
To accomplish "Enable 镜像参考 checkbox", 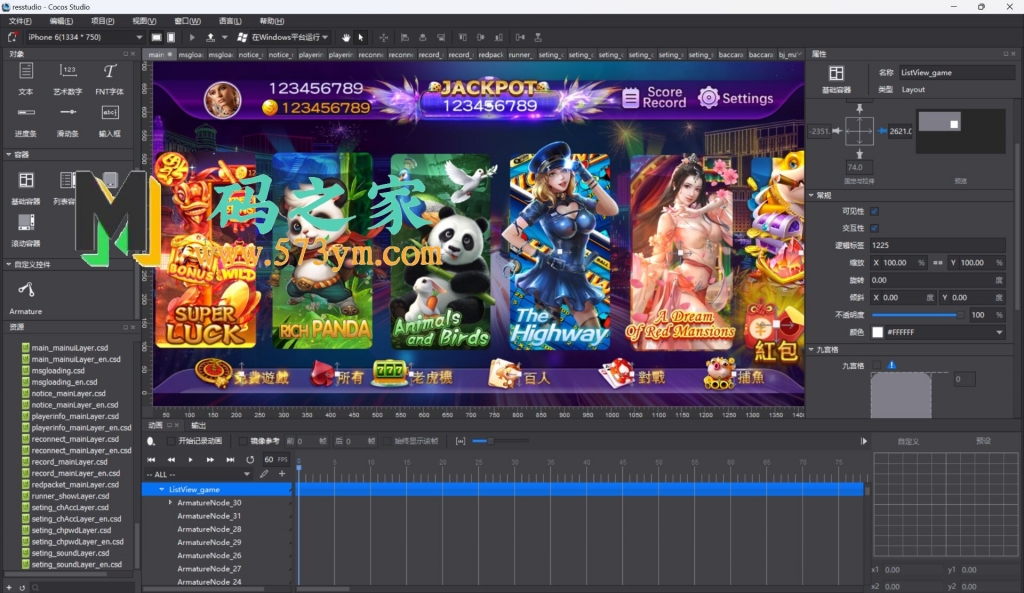I will click(243, 441).
